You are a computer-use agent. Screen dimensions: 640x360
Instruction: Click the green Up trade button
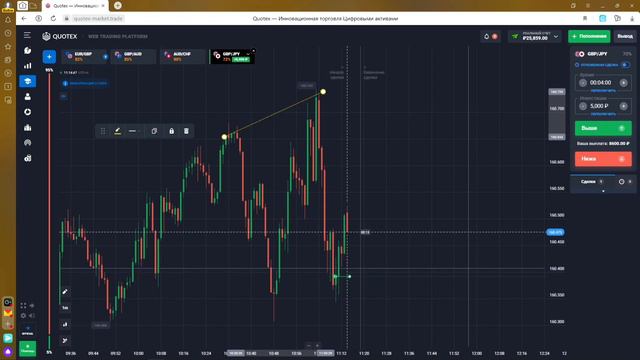(603, 128)
